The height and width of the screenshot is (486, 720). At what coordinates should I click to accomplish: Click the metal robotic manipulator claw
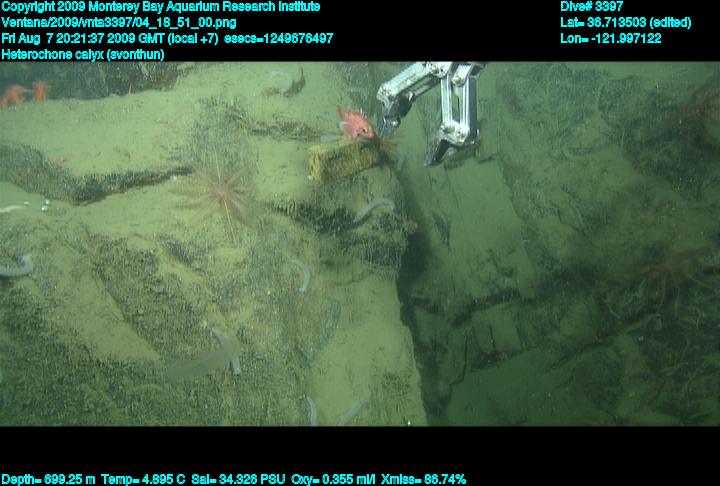pyautogui.click(x=438, y=105)
